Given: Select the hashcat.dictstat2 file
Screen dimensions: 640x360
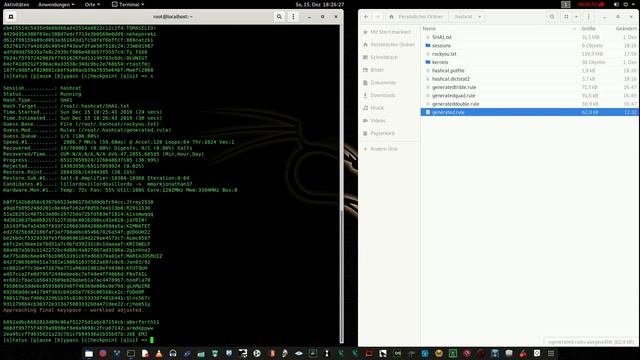Looking at the screenshot, I should (x=529, y=79).
